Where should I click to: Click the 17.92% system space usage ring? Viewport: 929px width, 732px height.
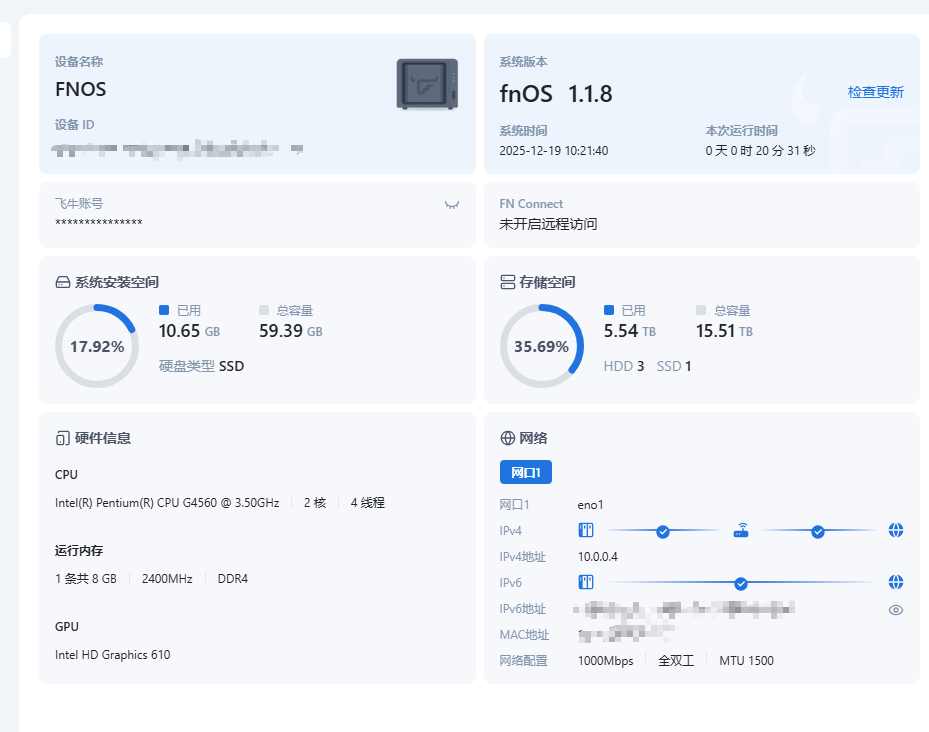click(97, 346)
